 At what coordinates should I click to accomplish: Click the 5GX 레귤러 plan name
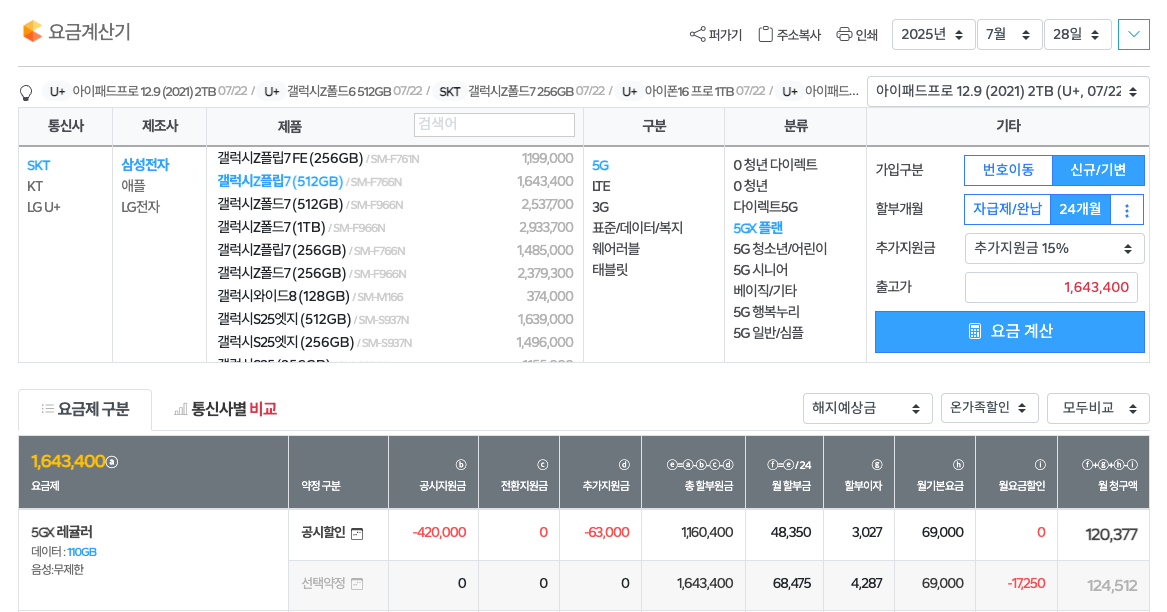(62, 532)
